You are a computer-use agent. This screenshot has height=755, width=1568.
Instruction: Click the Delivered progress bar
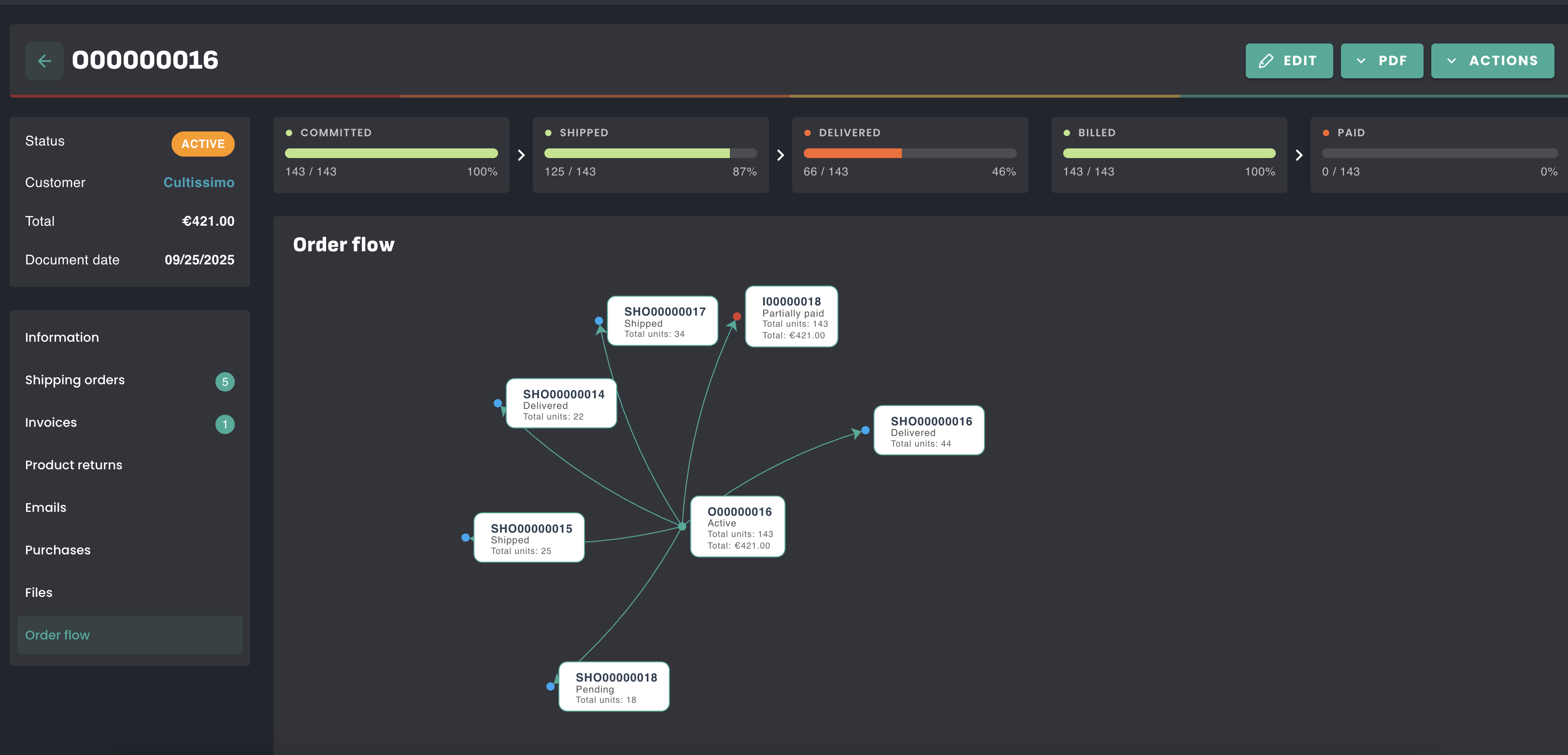tap(910, 153)
